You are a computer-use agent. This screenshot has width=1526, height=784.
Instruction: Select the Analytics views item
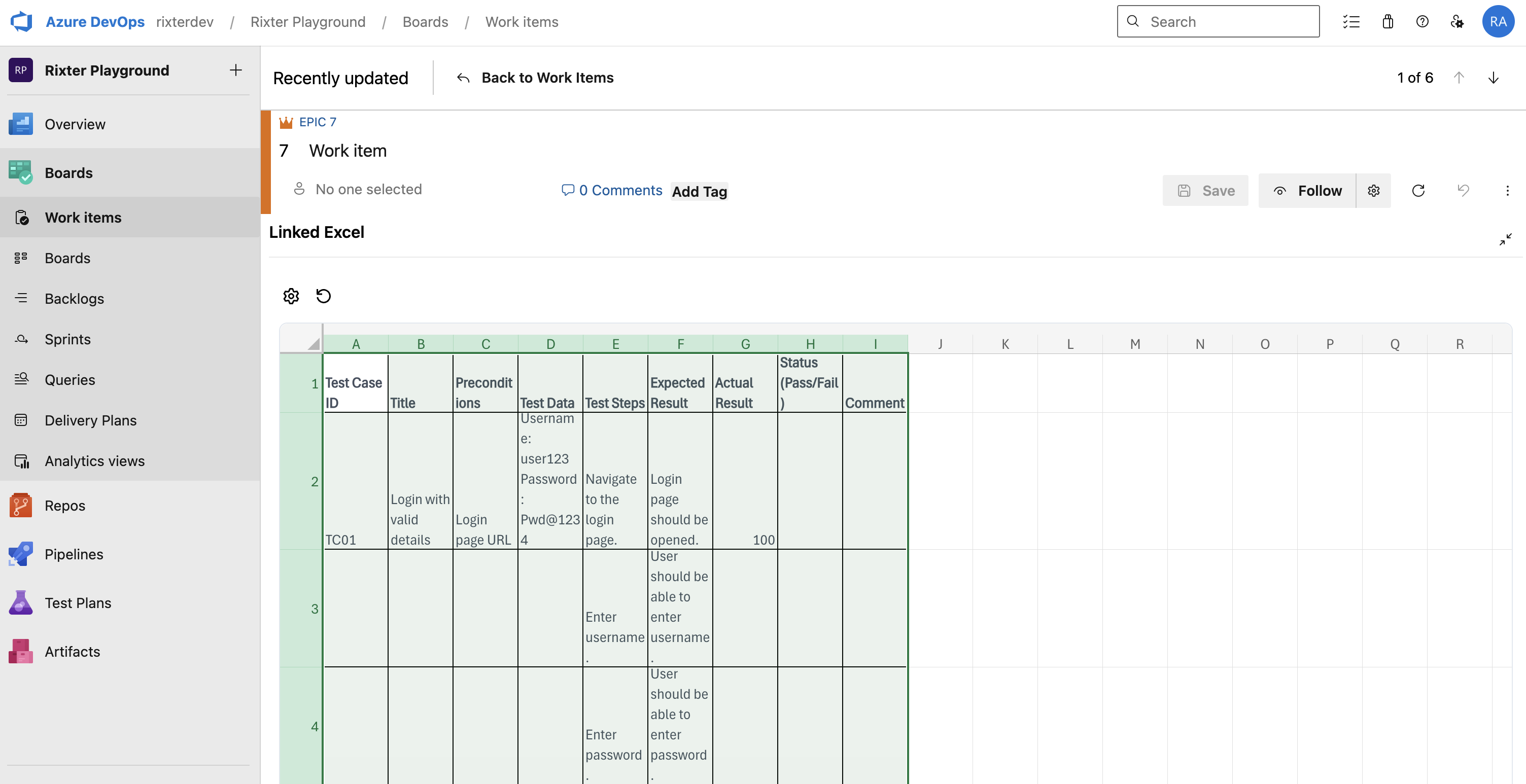(95, 460)
